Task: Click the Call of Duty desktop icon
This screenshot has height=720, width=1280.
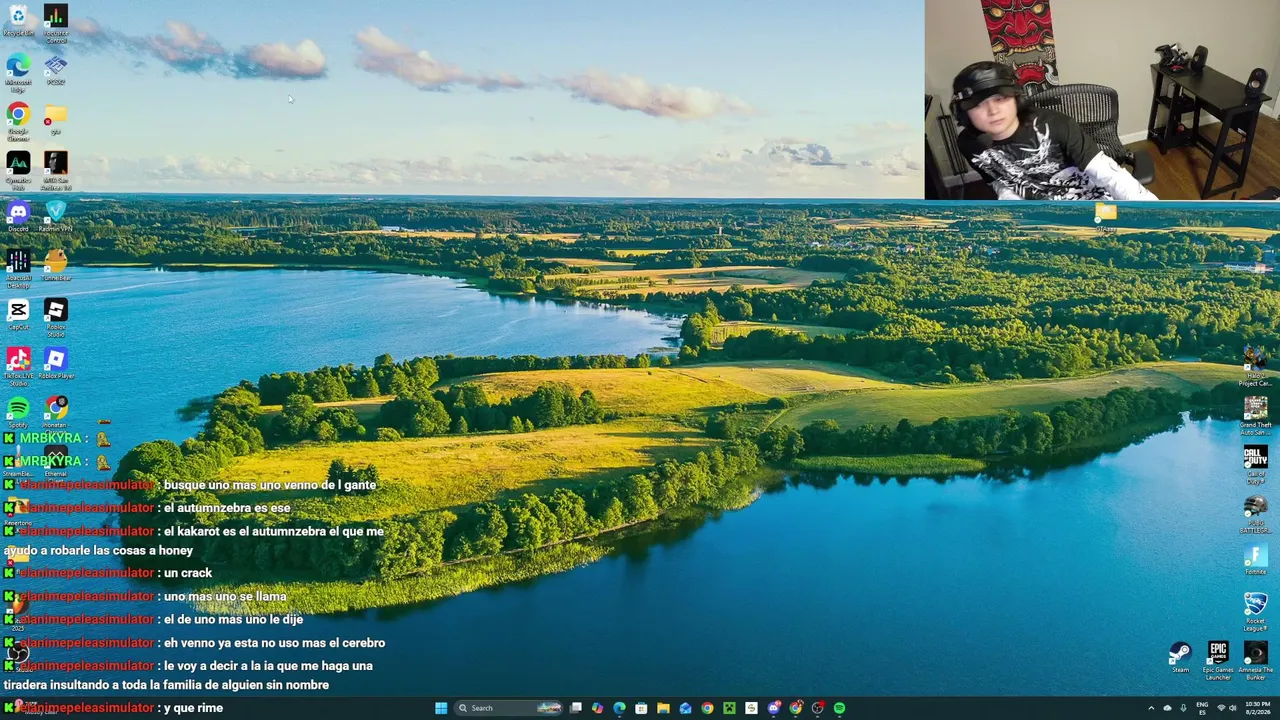Action: (1255, 464)
